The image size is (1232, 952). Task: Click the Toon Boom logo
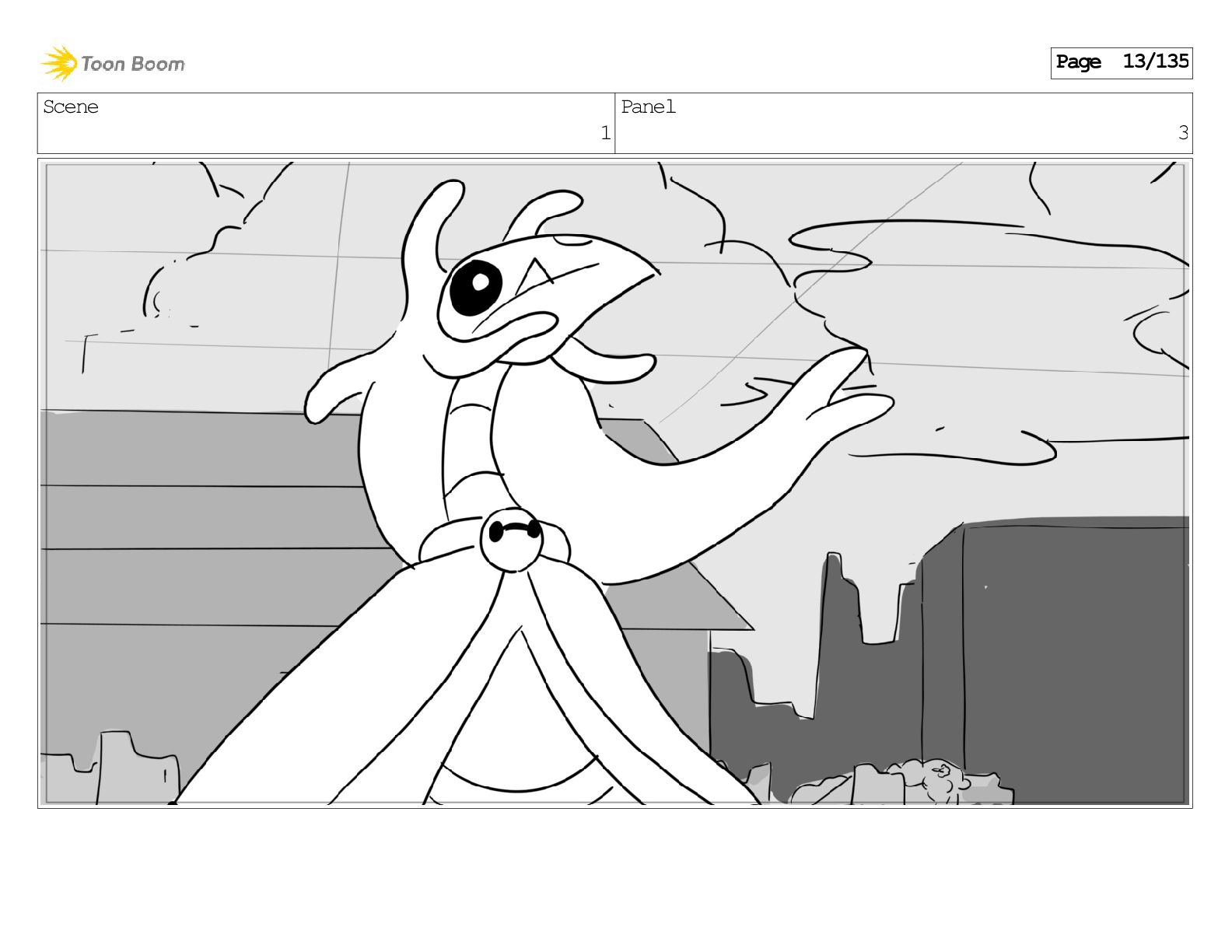tap(113, 63)
